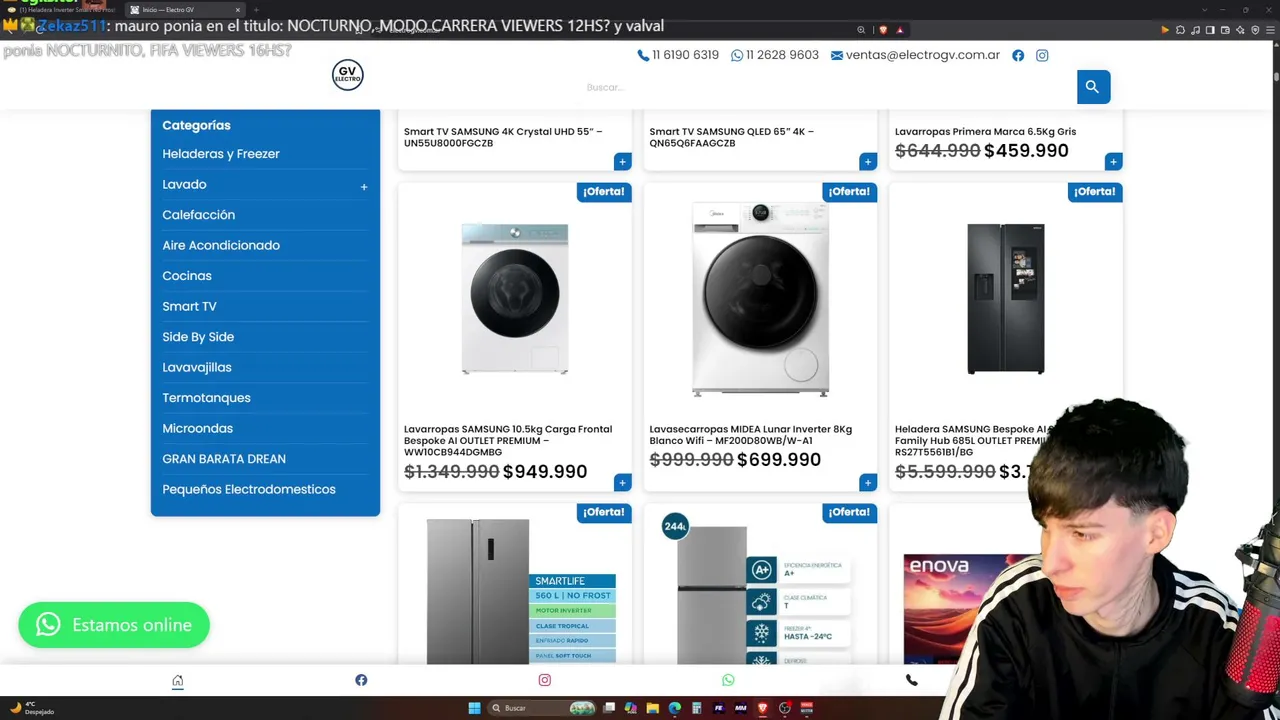Image resolution: width=1280 pixels, height=720 pixels.
Task: Click the phone icon in the bottom bar
Action: click(x=911, y=680)
